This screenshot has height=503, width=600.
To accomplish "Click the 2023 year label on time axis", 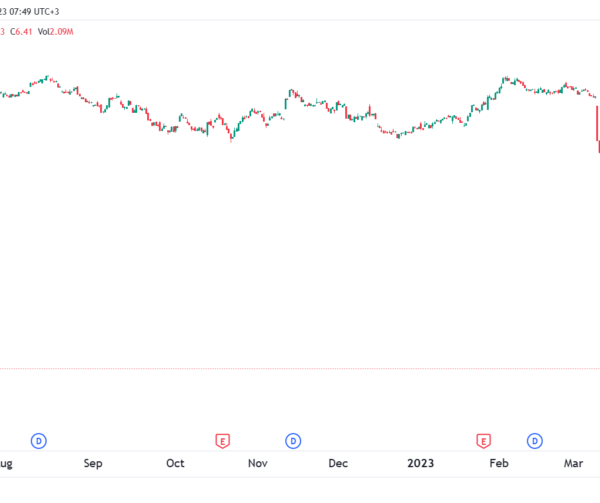I will (x=421, y=463).
